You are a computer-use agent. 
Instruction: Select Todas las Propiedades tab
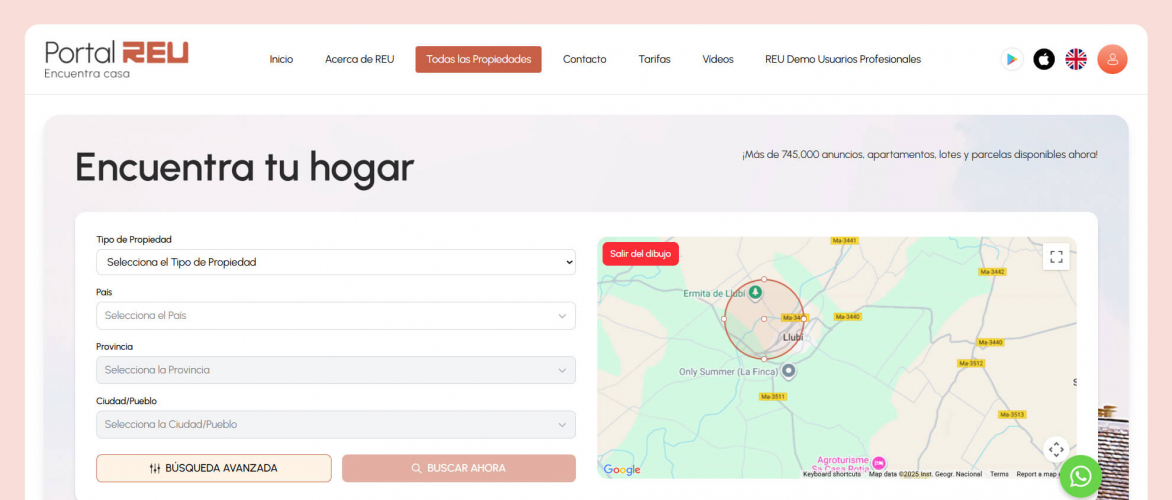coord(478,59)
